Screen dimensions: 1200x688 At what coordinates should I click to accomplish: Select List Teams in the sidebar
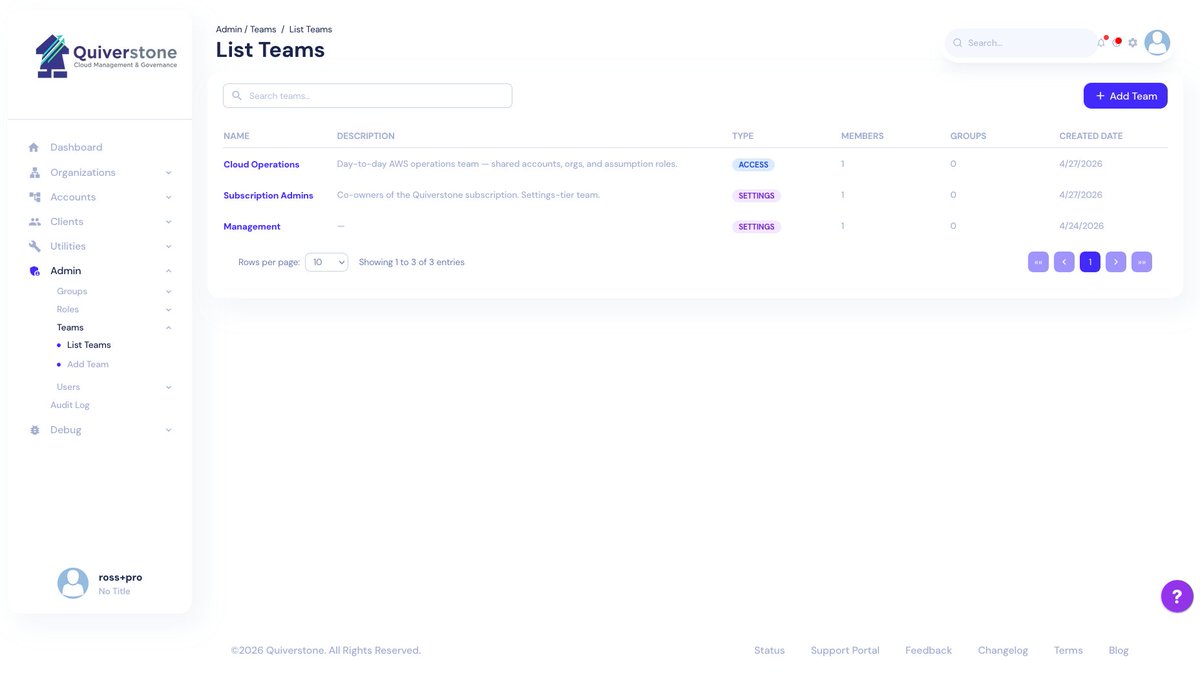click(89, 345)
